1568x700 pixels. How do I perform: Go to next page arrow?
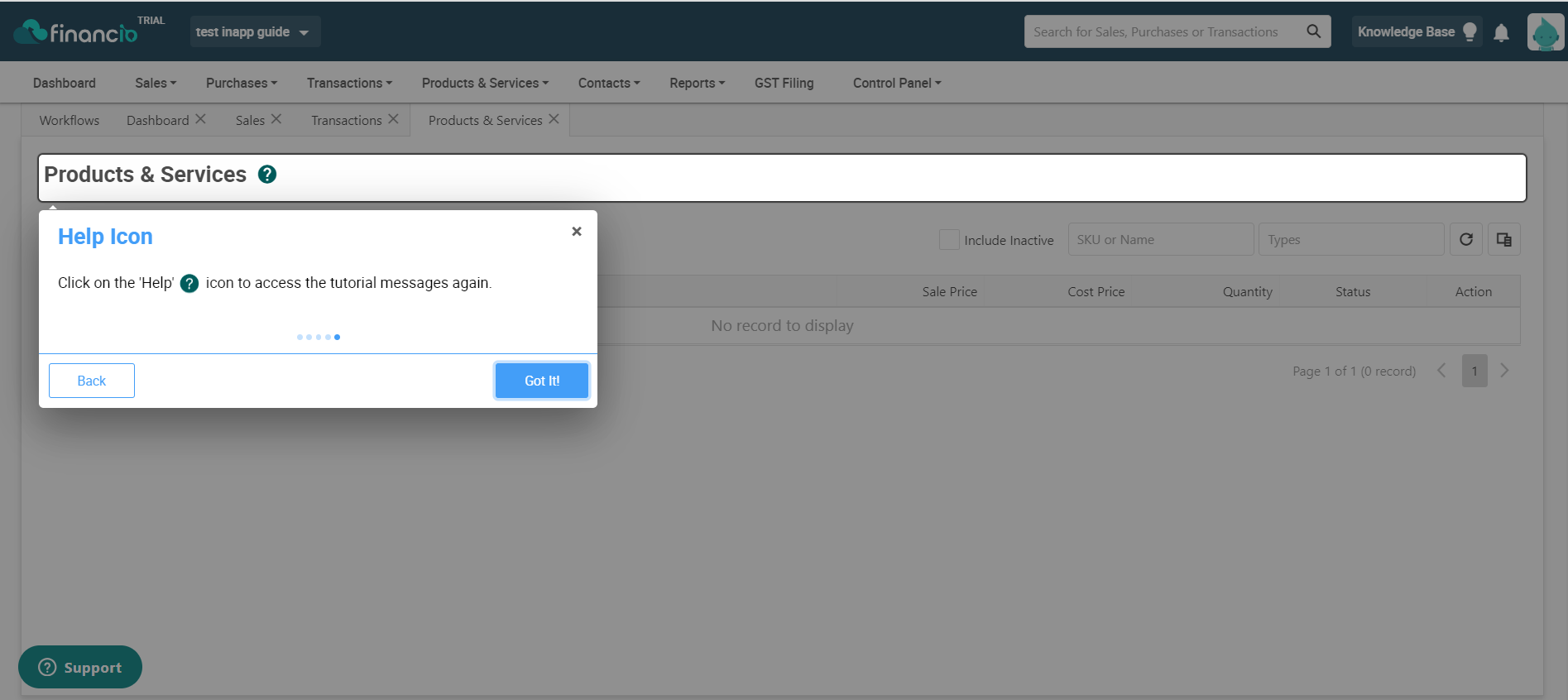tap(1504, 371)
